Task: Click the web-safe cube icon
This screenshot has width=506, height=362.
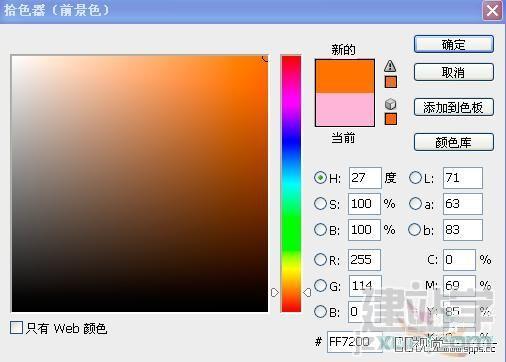Action: tap(390, 104)
